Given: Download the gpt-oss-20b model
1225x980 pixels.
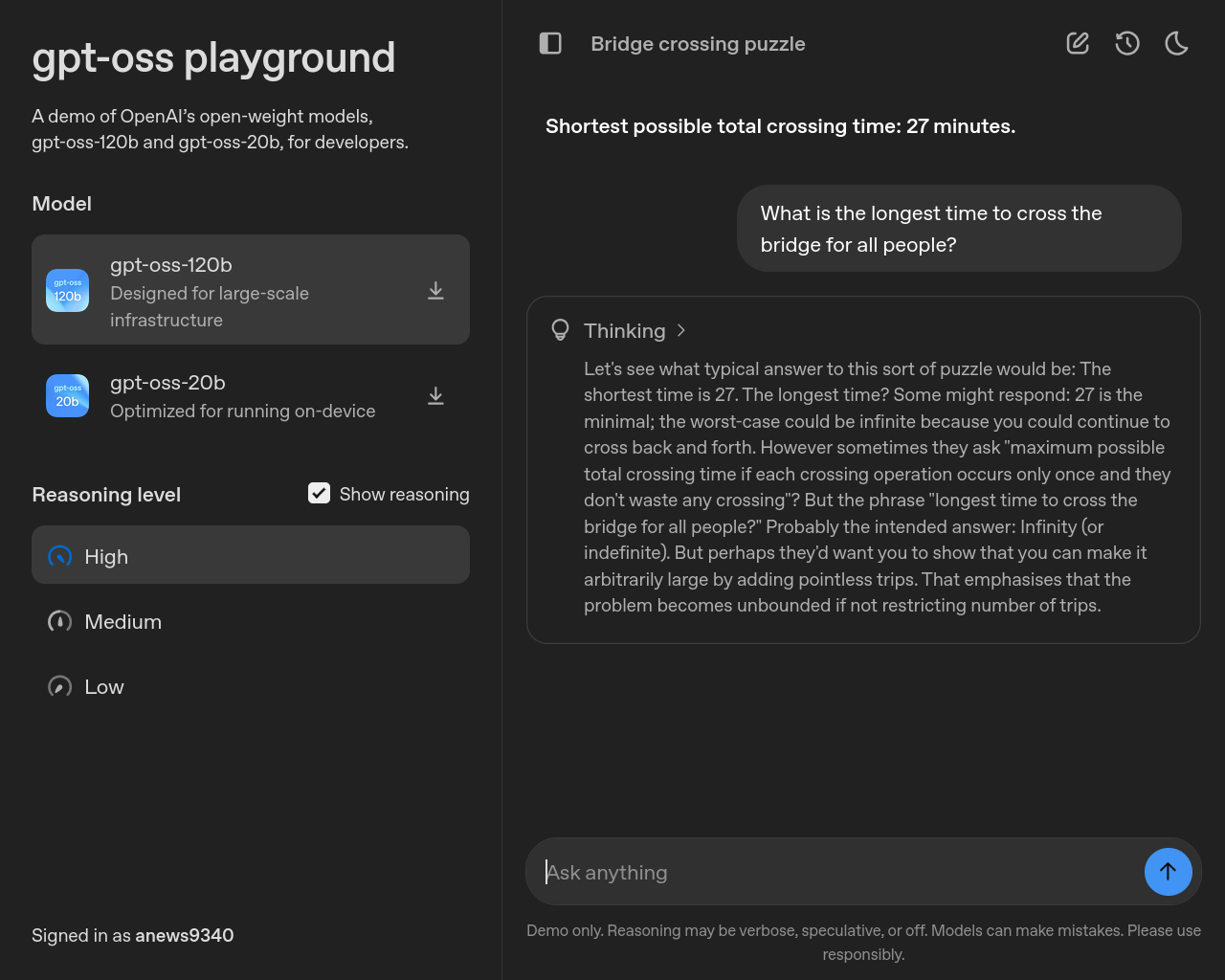Looking at the screenshot, I should click(x=435, y=396).
